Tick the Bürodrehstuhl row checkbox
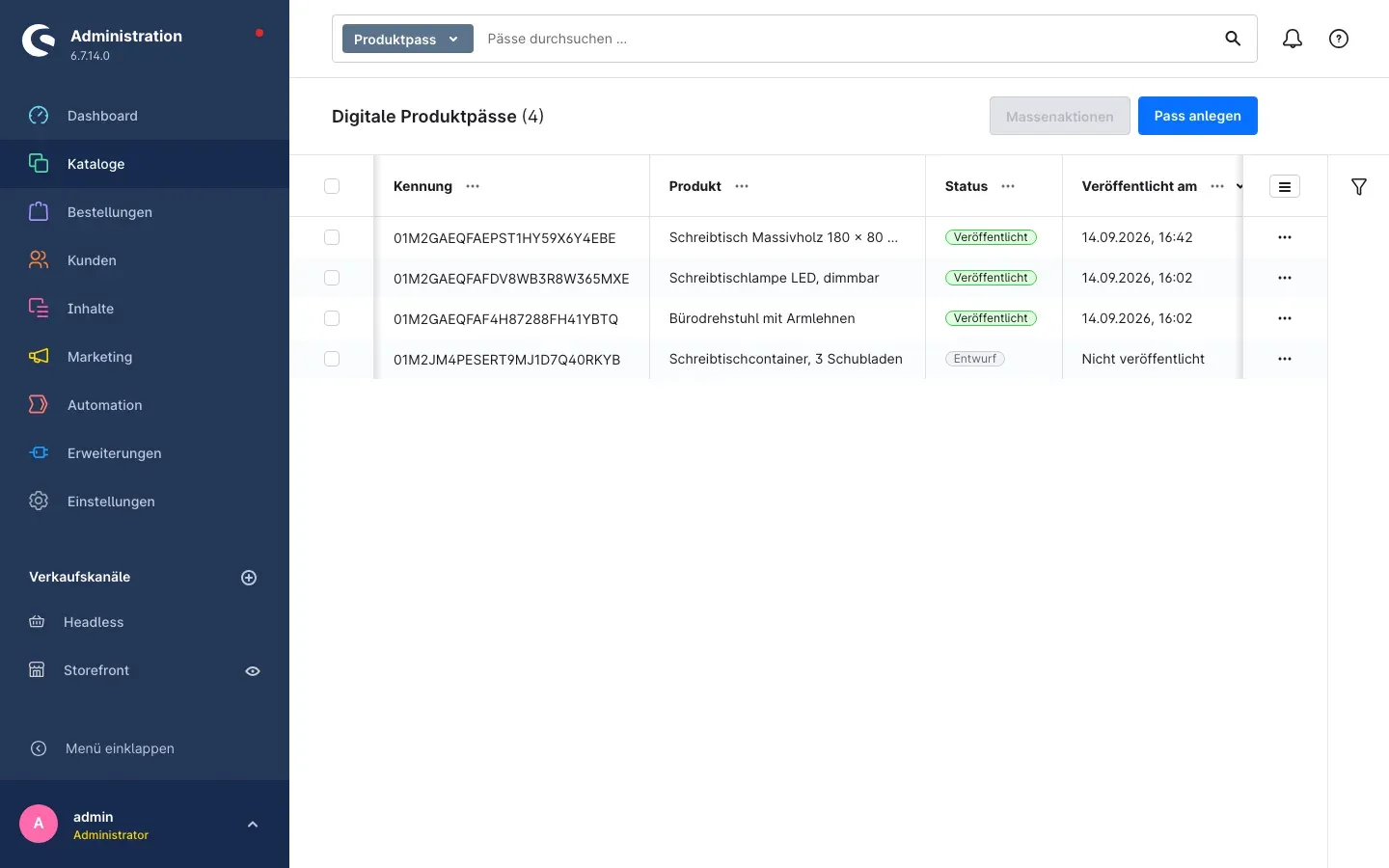The width and height of the screenshot is (1389, 868). tap(332, 318)
